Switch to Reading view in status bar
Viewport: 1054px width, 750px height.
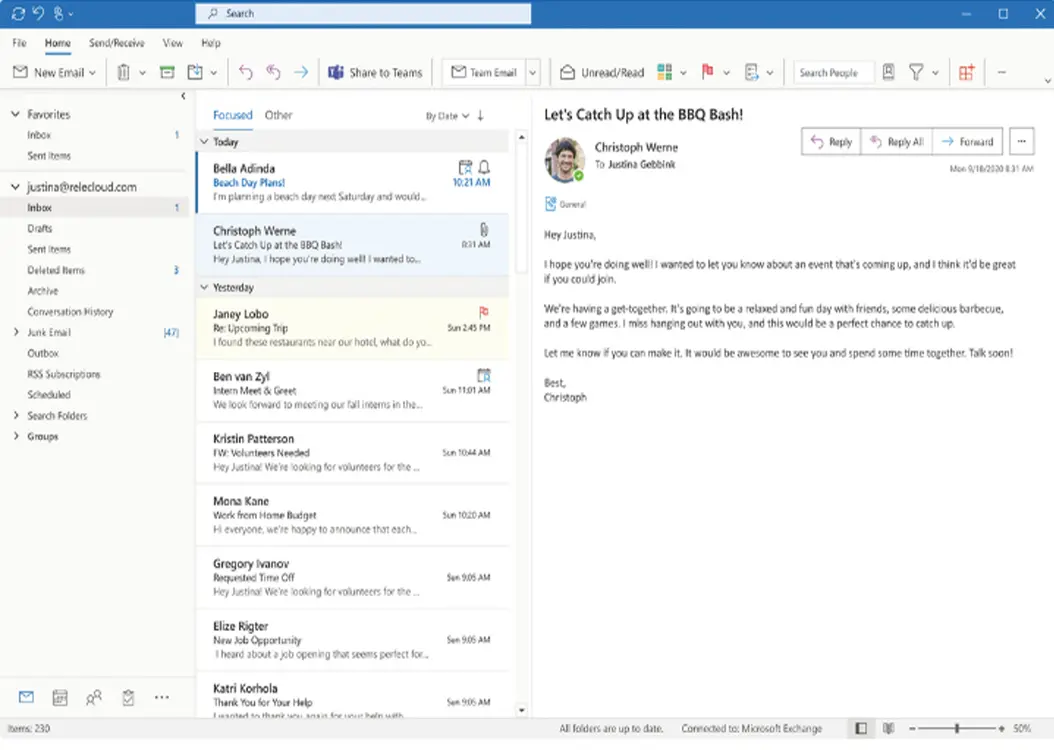(x=886, y=729)
